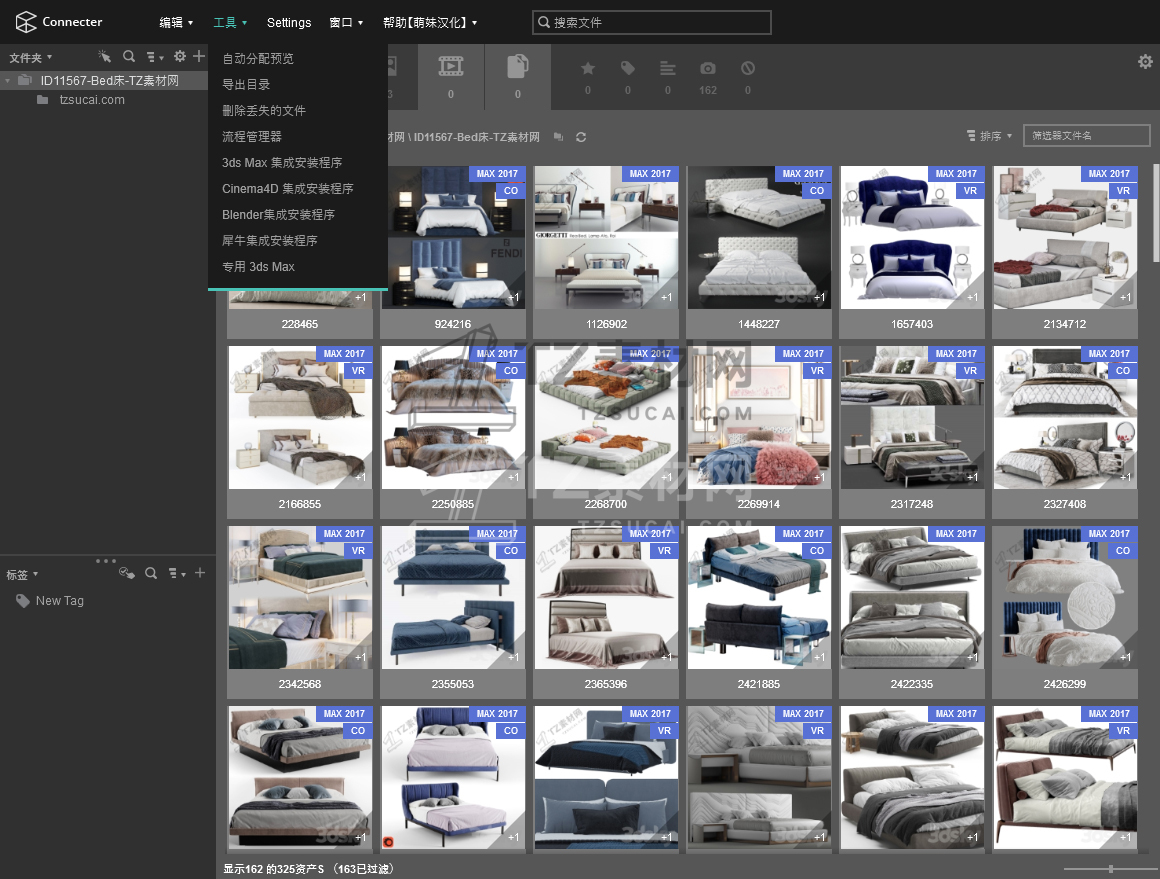Click the search icon in the tags panel
The height and width of the screenshot is (879, 1160).
[x=151, y=573]
